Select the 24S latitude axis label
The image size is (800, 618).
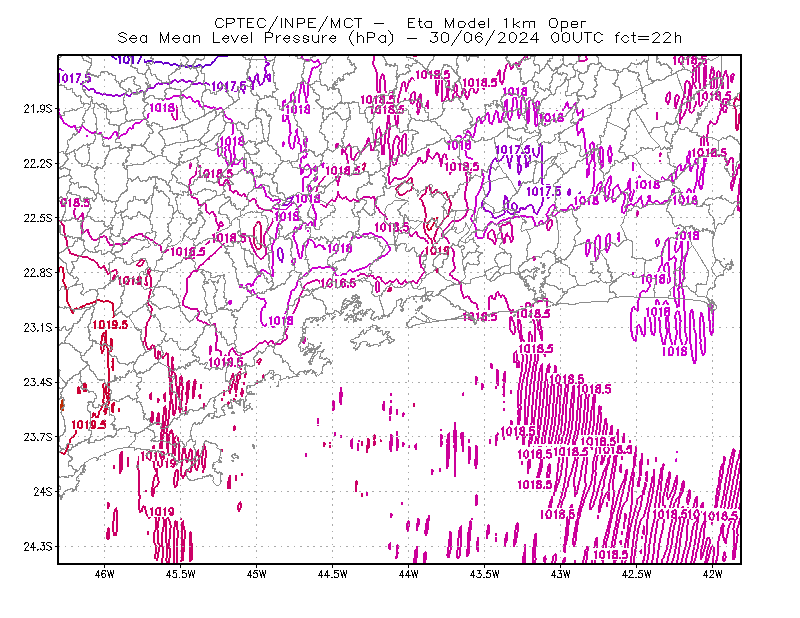click(43, 491)
